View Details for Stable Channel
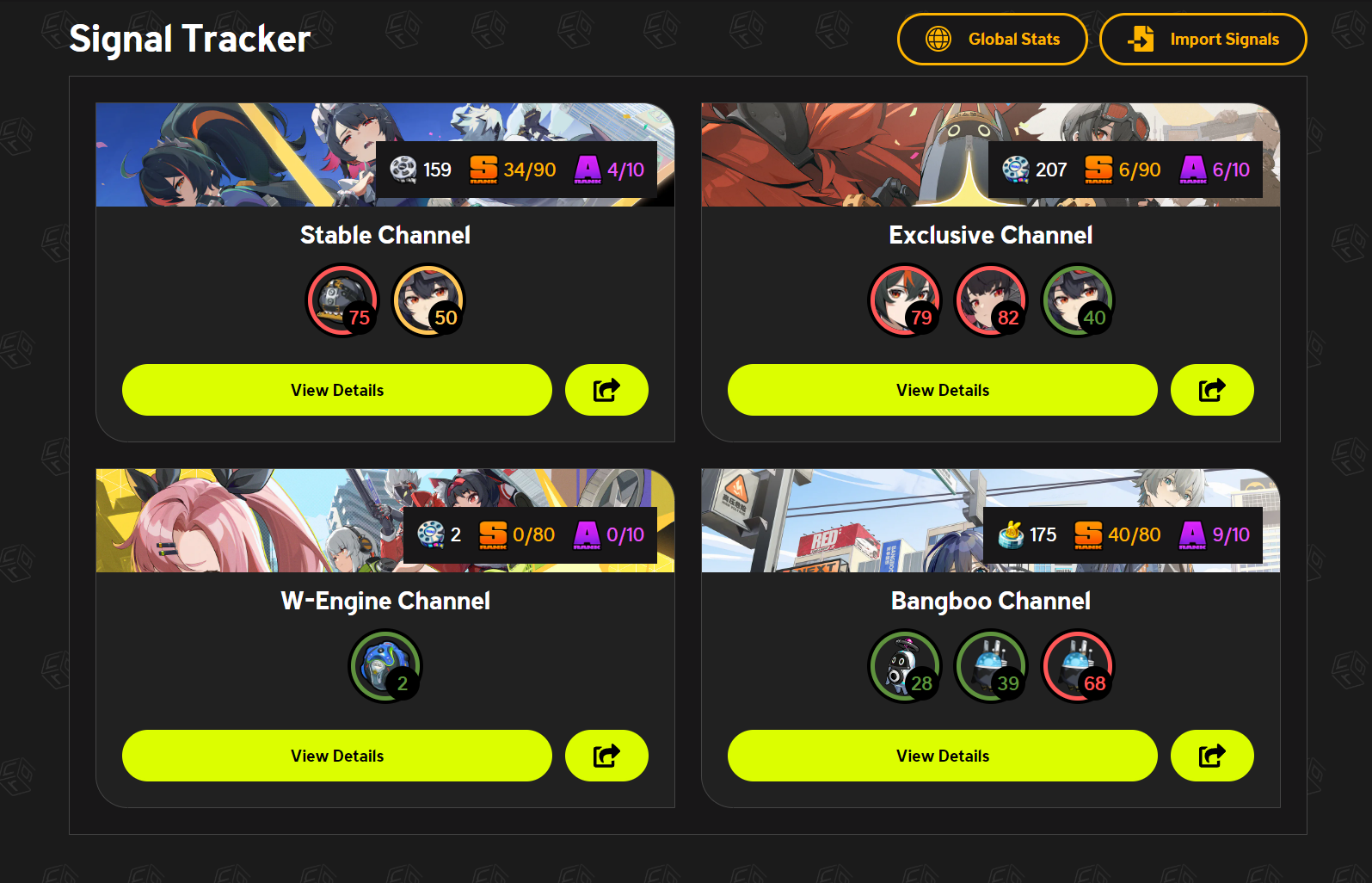 click(x=337, y=390)
